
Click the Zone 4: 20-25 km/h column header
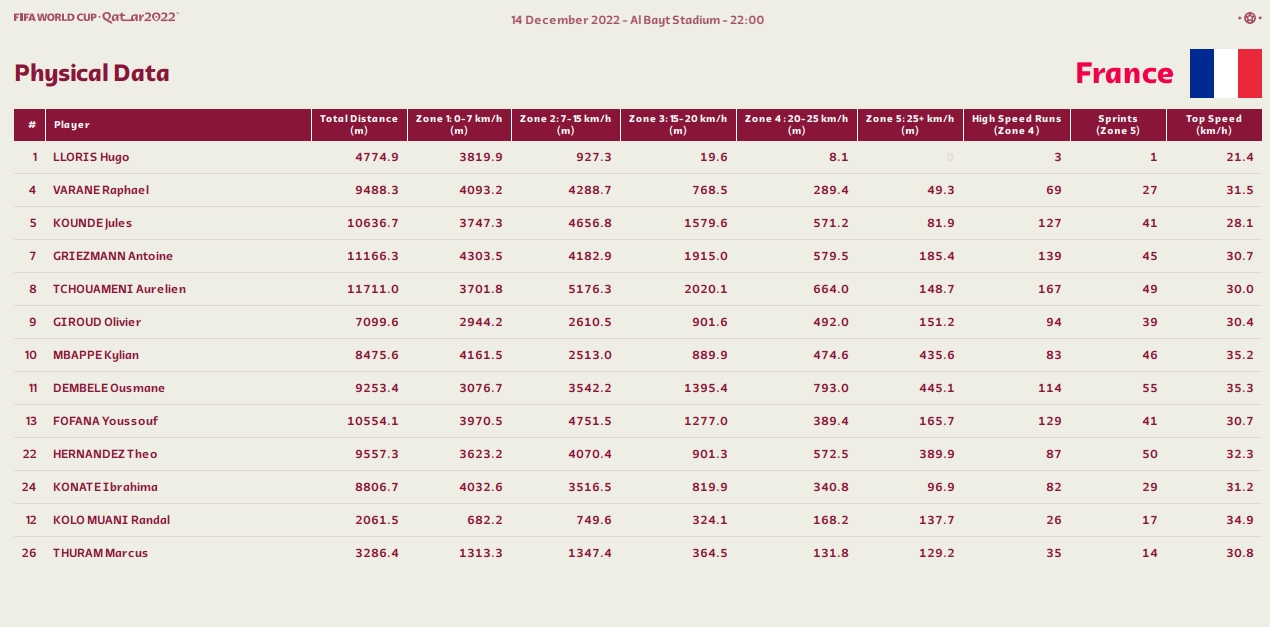tap(797, 125)
